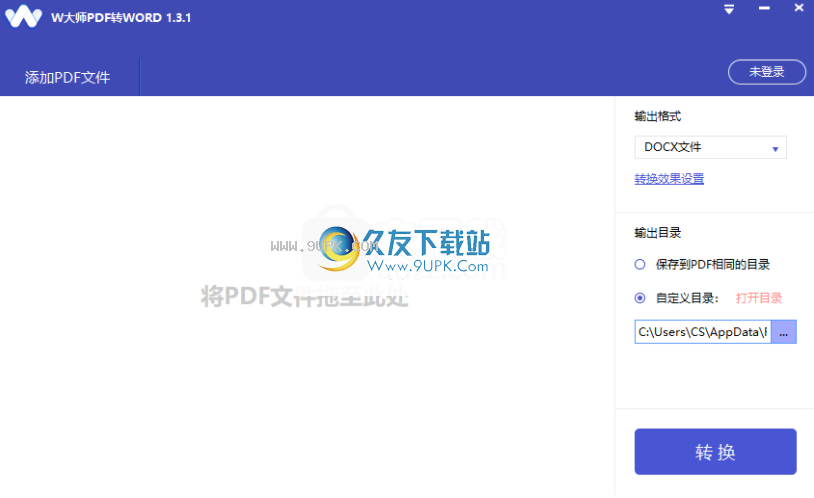This screenshot has height=498, width=814.
Task: Click the 输出目录 label
Action: 657,233
